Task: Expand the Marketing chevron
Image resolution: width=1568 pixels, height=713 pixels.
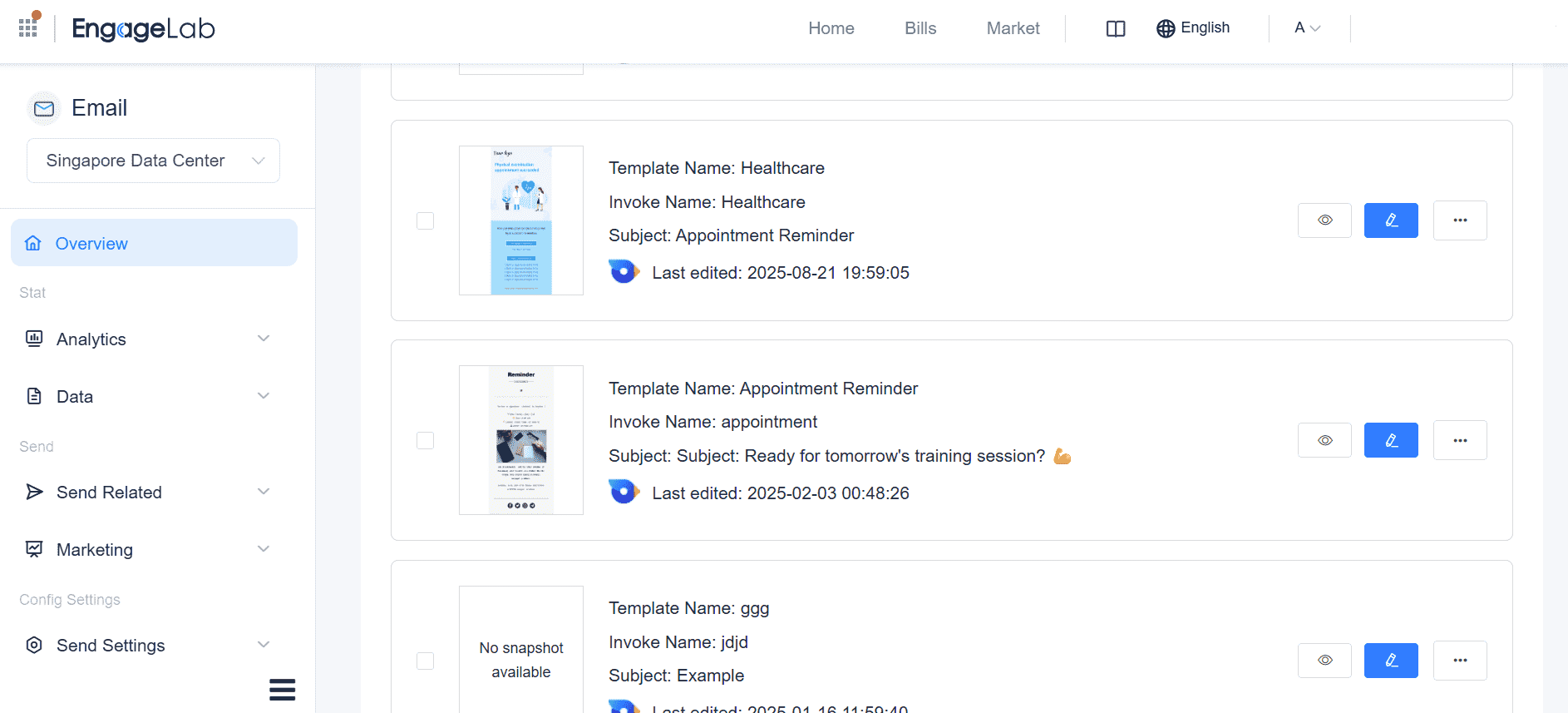Action: pos(264,548)
